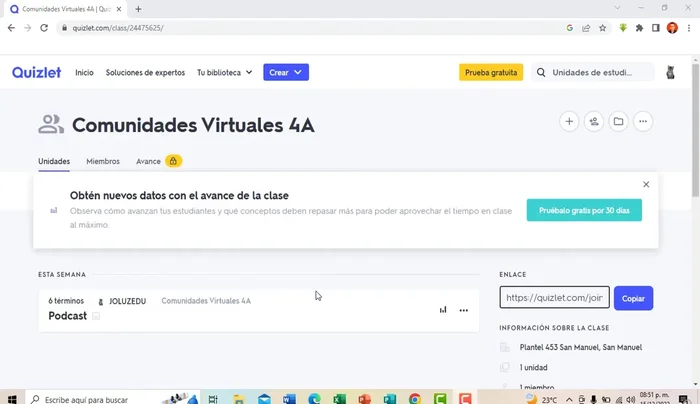Image resolution: width=700 pixels, height=404 pixels.
Task: Open Word from the taskbar
Action: 289,399
